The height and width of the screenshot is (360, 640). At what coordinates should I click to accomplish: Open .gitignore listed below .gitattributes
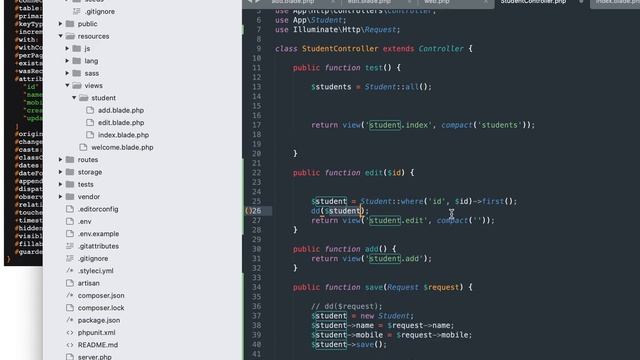click(93, 258)
